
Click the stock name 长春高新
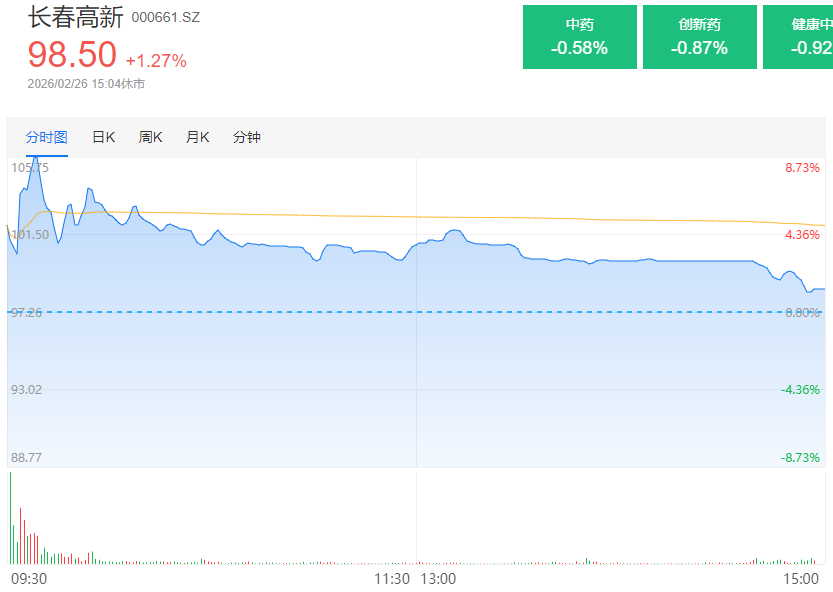[75, 17]
